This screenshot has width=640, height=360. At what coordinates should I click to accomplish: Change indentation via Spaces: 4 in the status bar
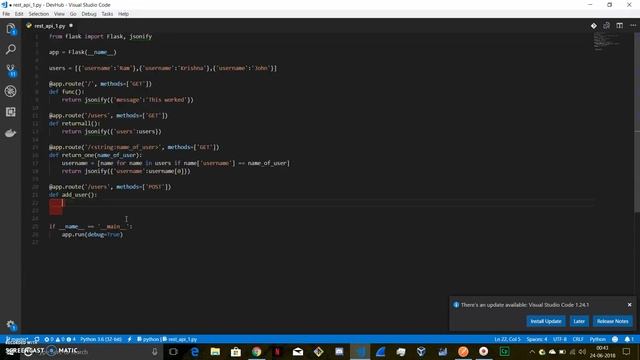point(537,339)
